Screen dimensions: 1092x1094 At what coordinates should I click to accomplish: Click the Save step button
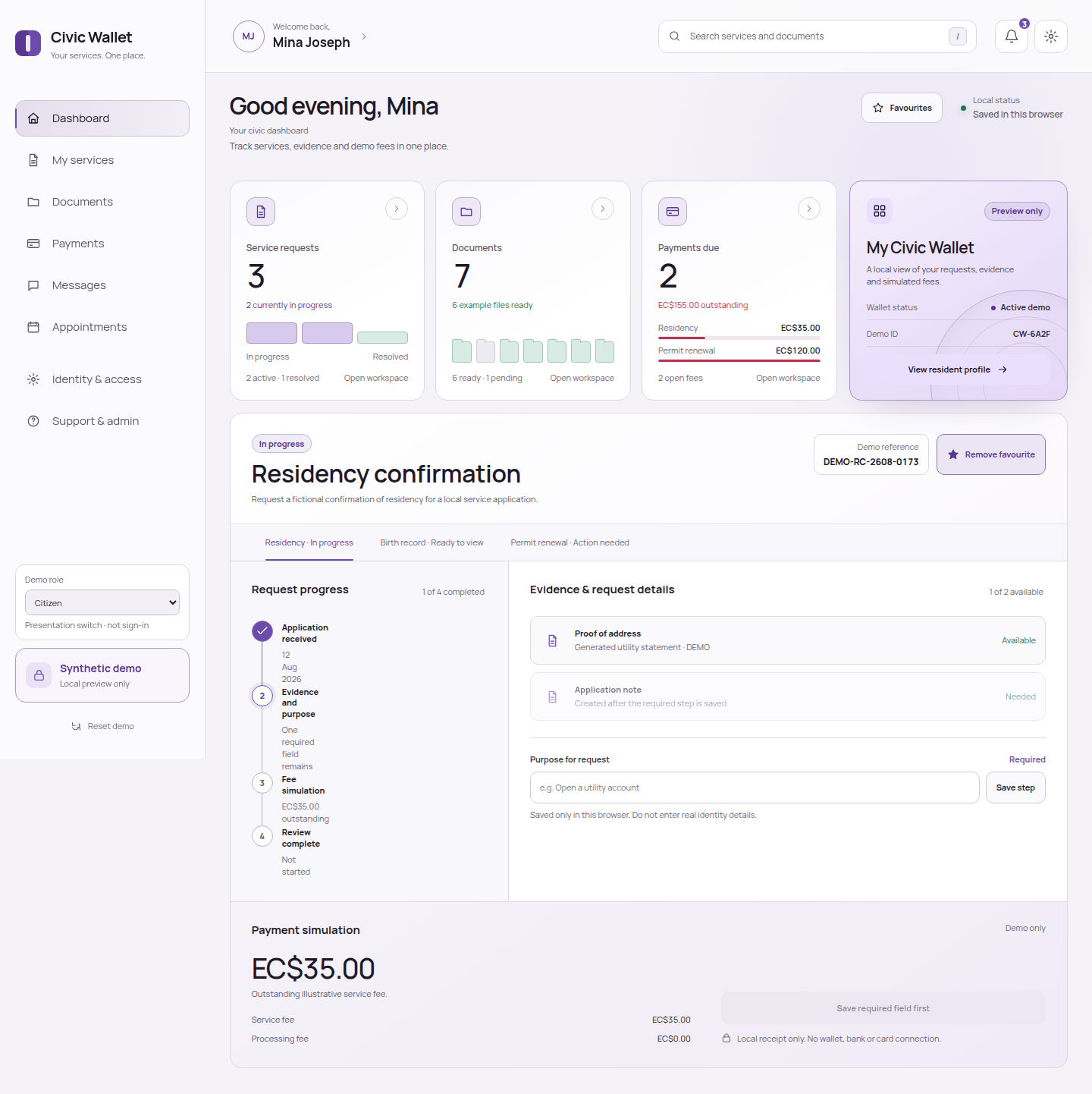click(x=1015, y=787)
